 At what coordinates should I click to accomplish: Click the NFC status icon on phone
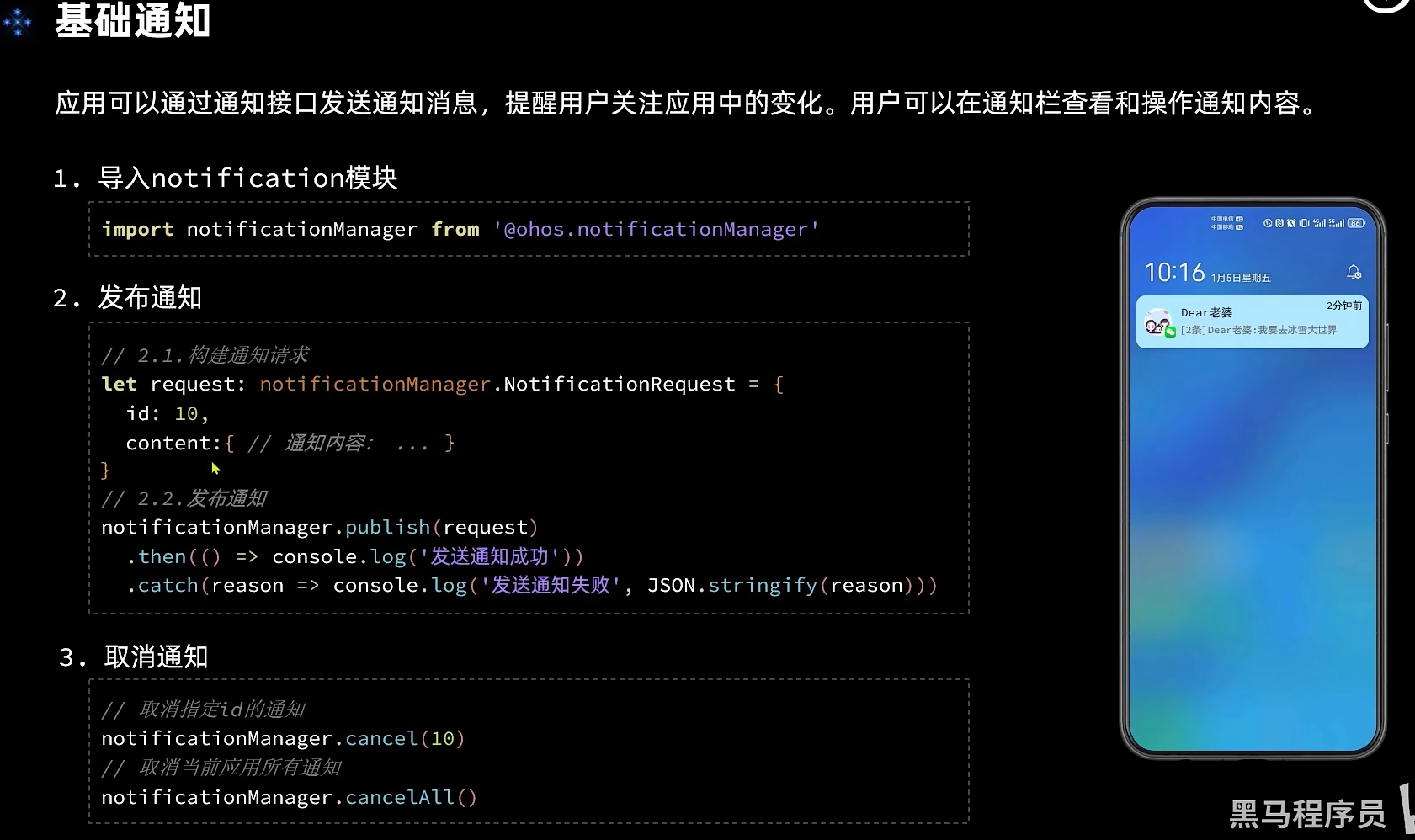pos(1279,223)
